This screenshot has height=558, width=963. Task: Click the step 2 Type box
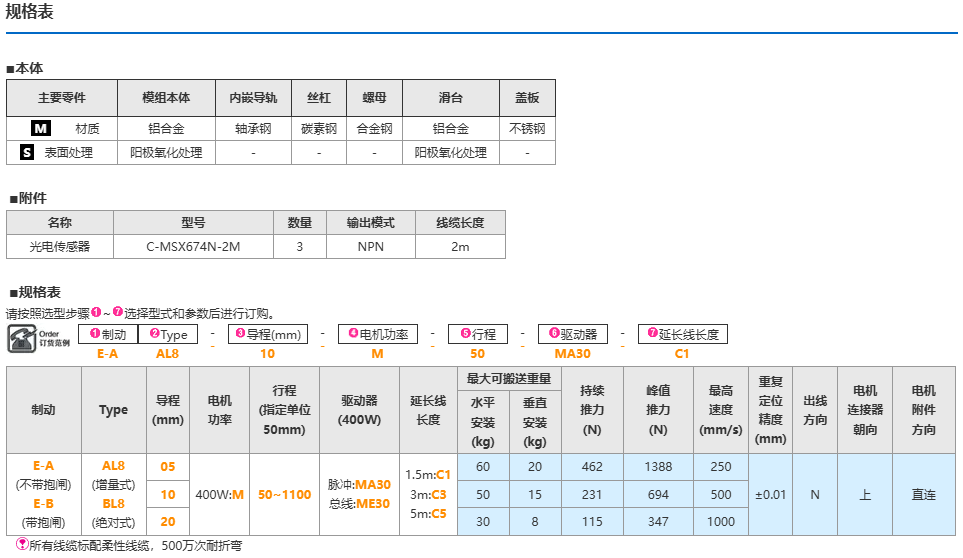[x=168, y=335]
